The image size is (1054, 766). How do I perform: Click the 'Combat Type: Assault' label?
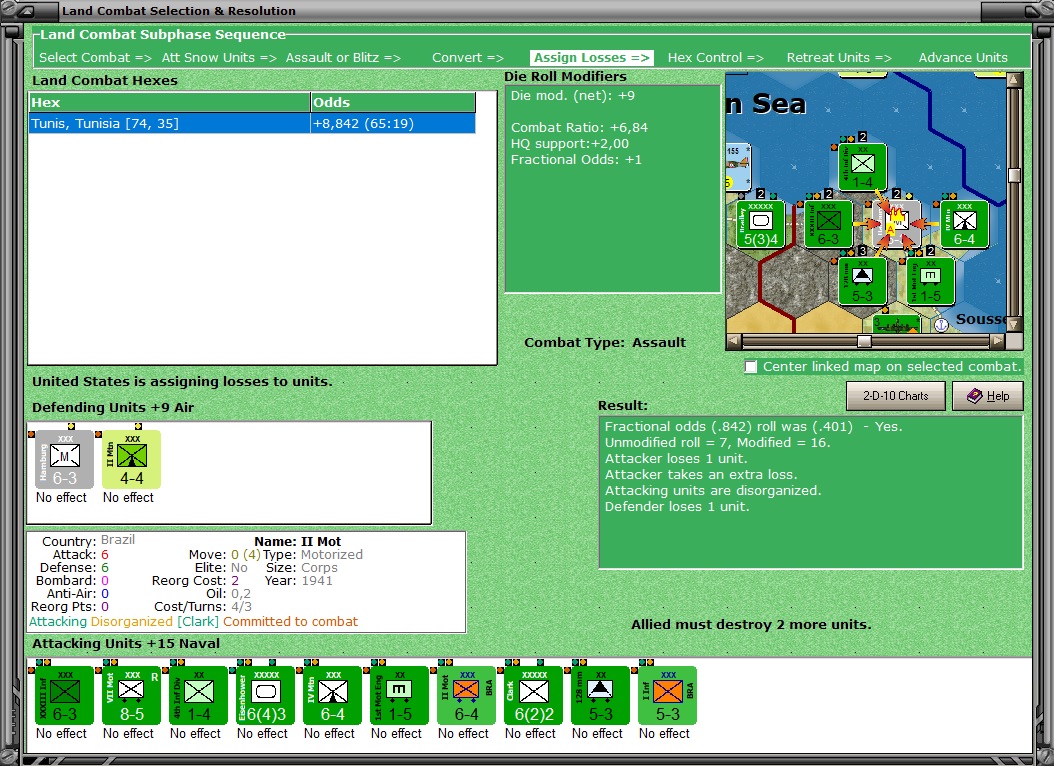pyautogui.click(x=605, y=343)
